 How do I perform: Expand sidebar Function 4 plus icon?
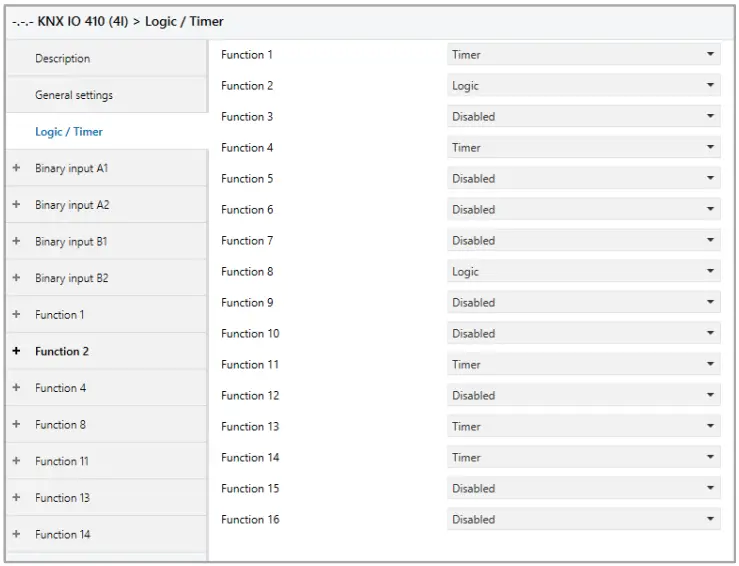[x=16, y=387]
